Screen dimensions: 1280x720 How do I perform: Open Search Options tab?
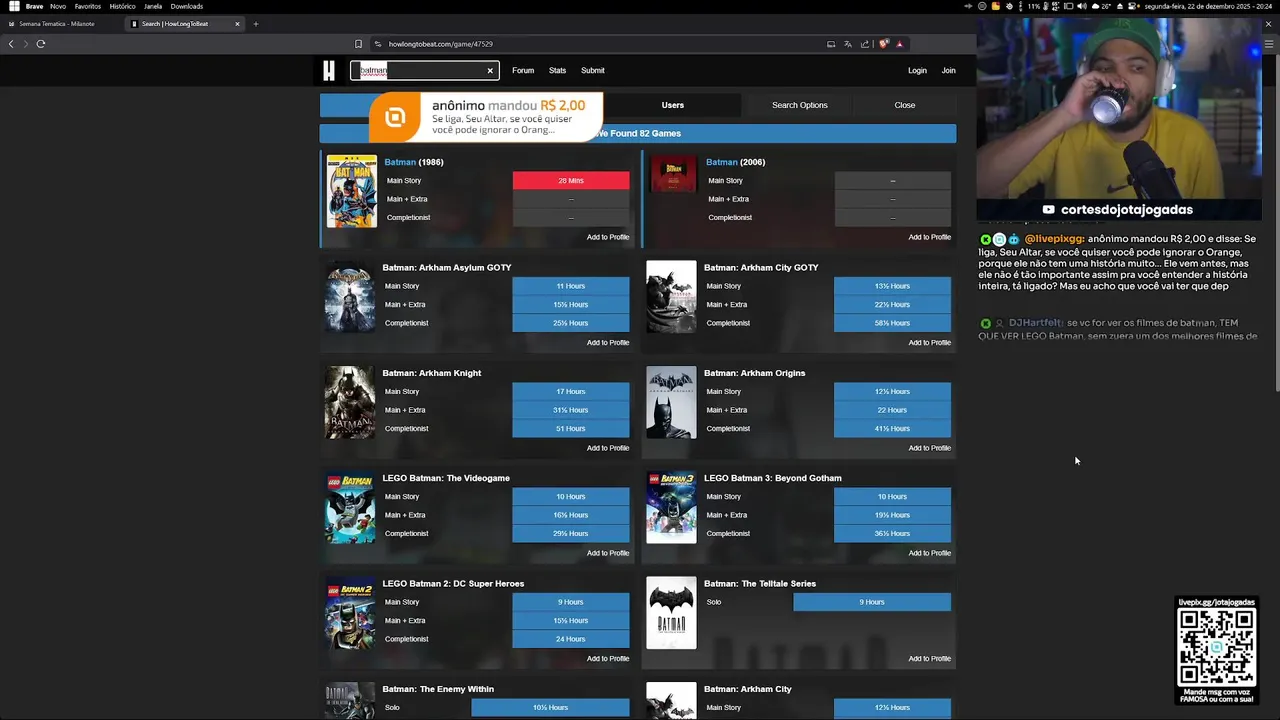800,105
